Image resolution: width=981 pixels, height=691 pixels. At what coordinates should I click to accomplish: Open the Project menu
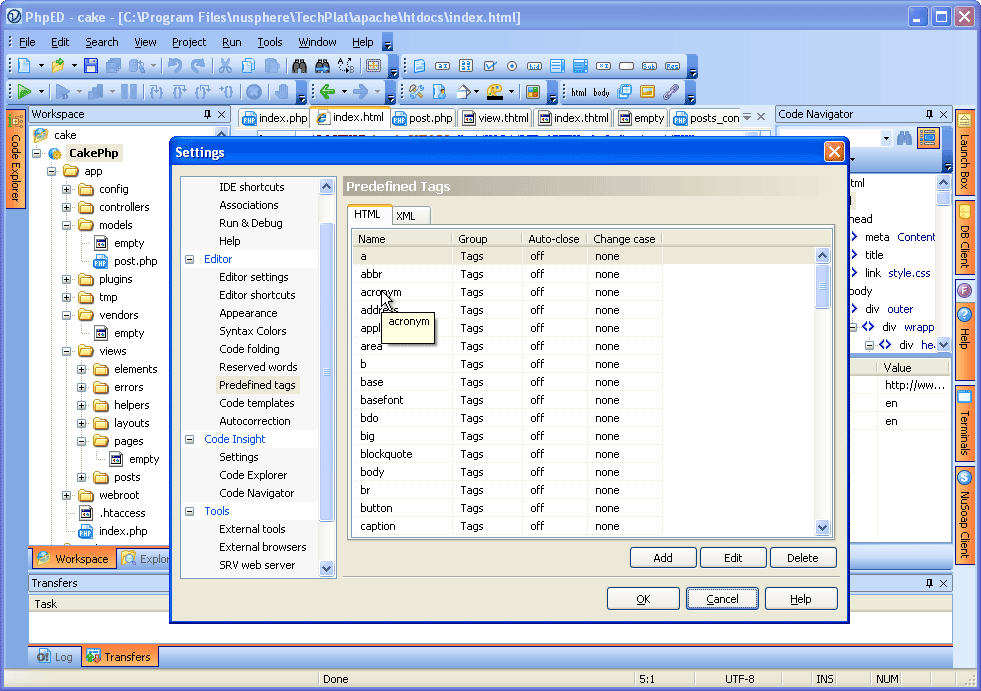point(189,42)
